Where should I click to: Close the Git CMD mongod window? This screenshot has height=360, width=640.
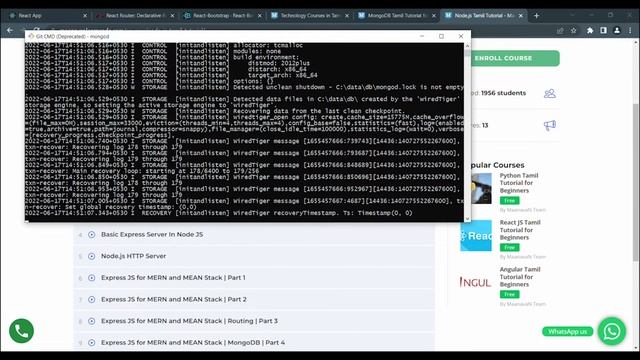tap(461, 36)
